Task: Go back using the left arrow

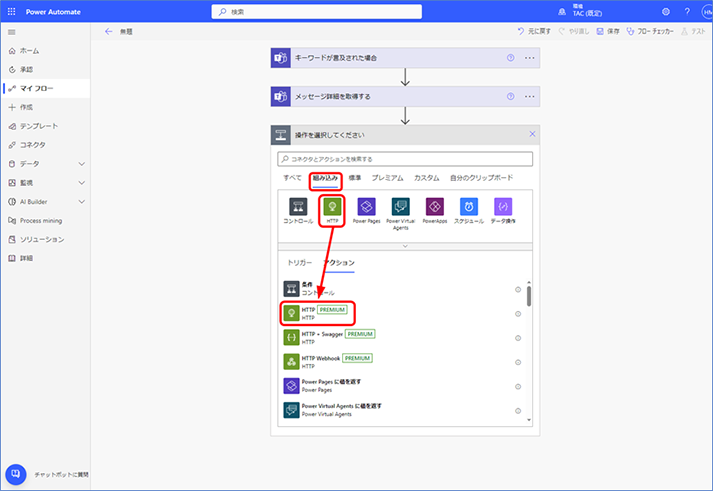Action: click(x=108, y=31)
